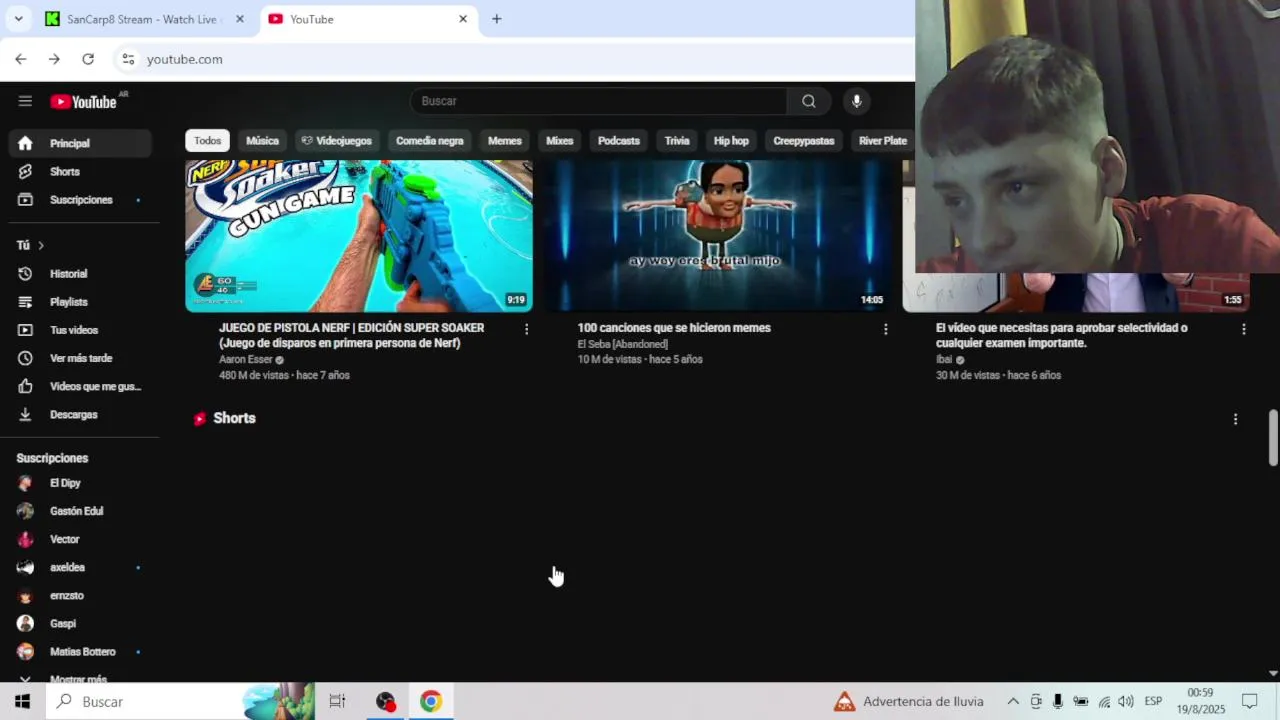Screen dimensions: 1280x720
Task: Click the YouTube logo
Action: (84, 101)
